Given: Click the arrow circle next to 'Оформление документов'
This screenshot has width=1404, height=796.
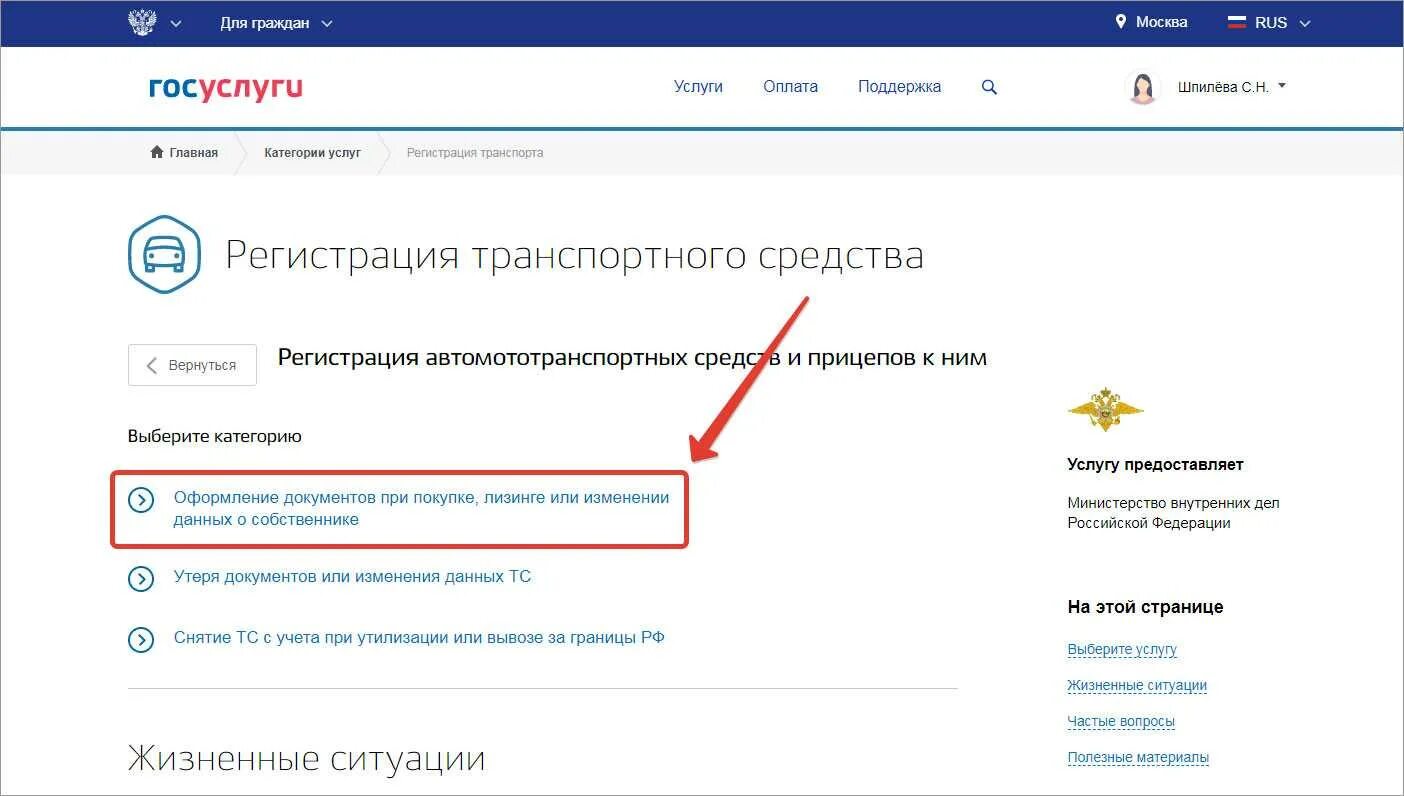Looking at the screenshot, I should pyautogui.click(x=141, y=499).
